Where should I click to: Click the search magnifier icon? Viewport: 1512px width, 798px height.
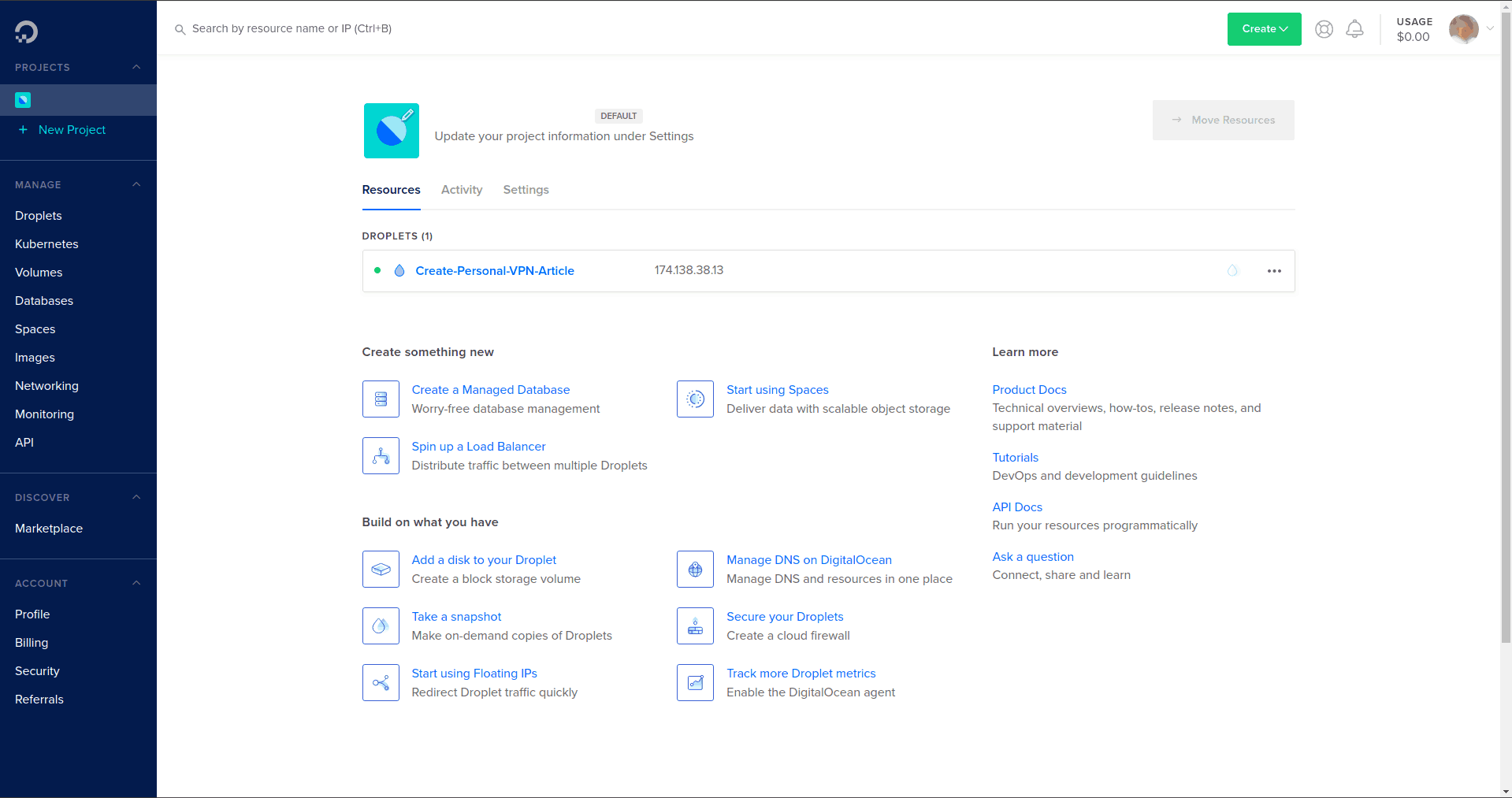click(180, 29)
